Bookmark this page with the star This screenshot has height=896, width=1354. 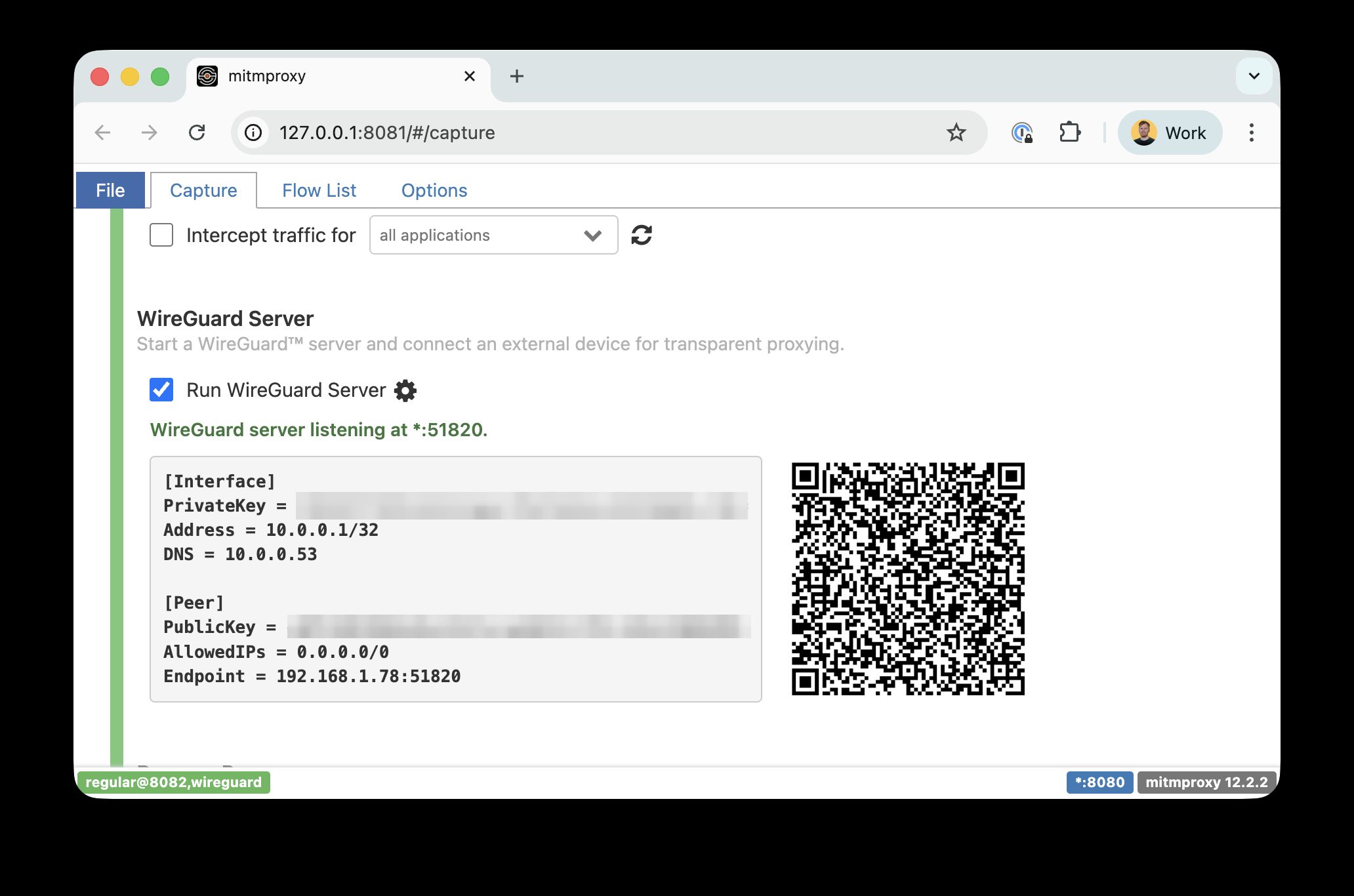pyautogui.click(x=956, y=132)
